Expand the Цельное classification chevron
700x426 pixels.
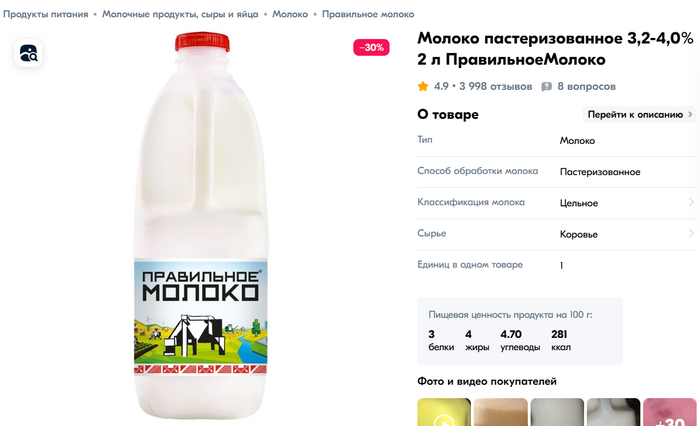tap(691, 202)
